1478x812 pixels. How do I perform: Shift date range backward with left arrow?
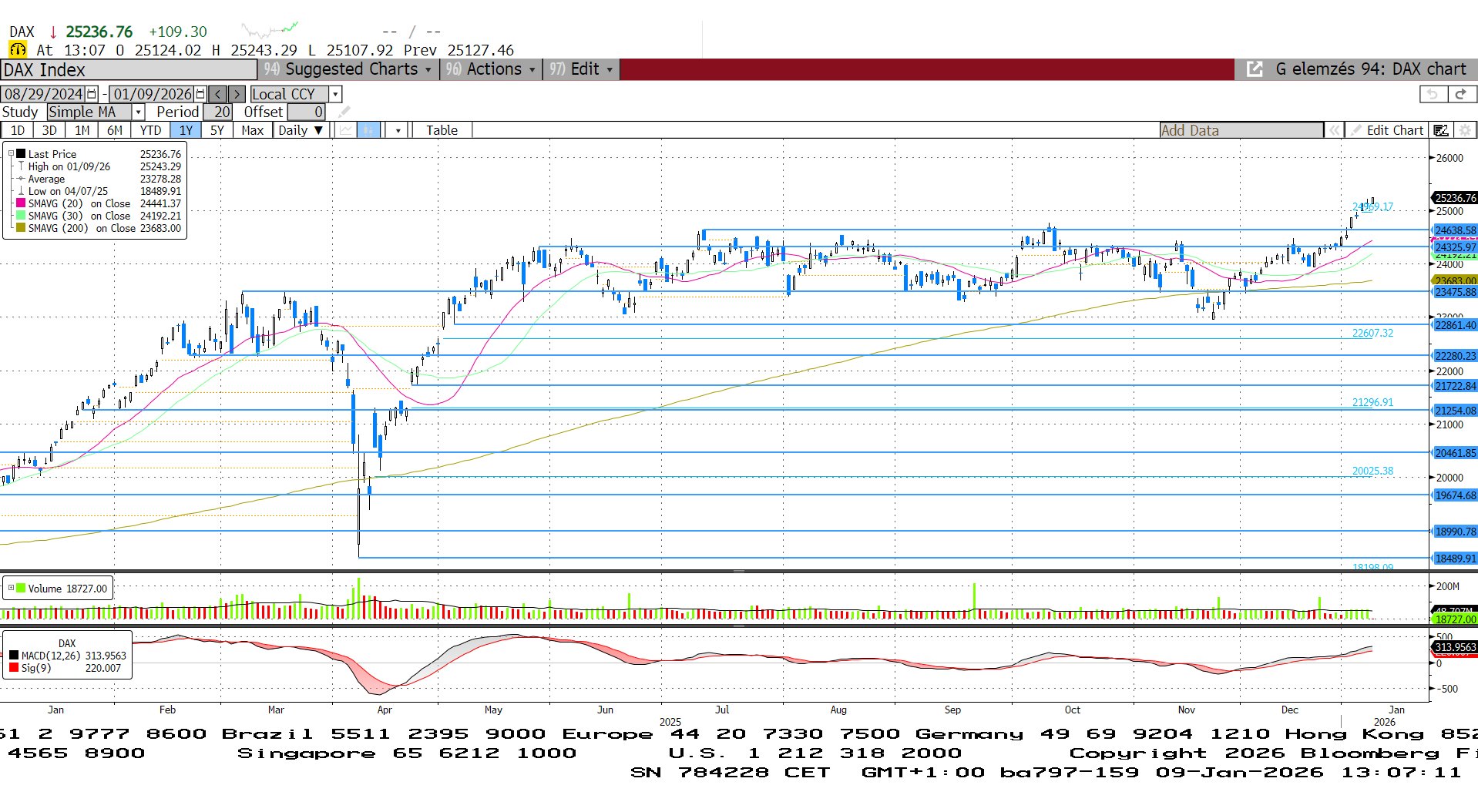pos(218,94)
